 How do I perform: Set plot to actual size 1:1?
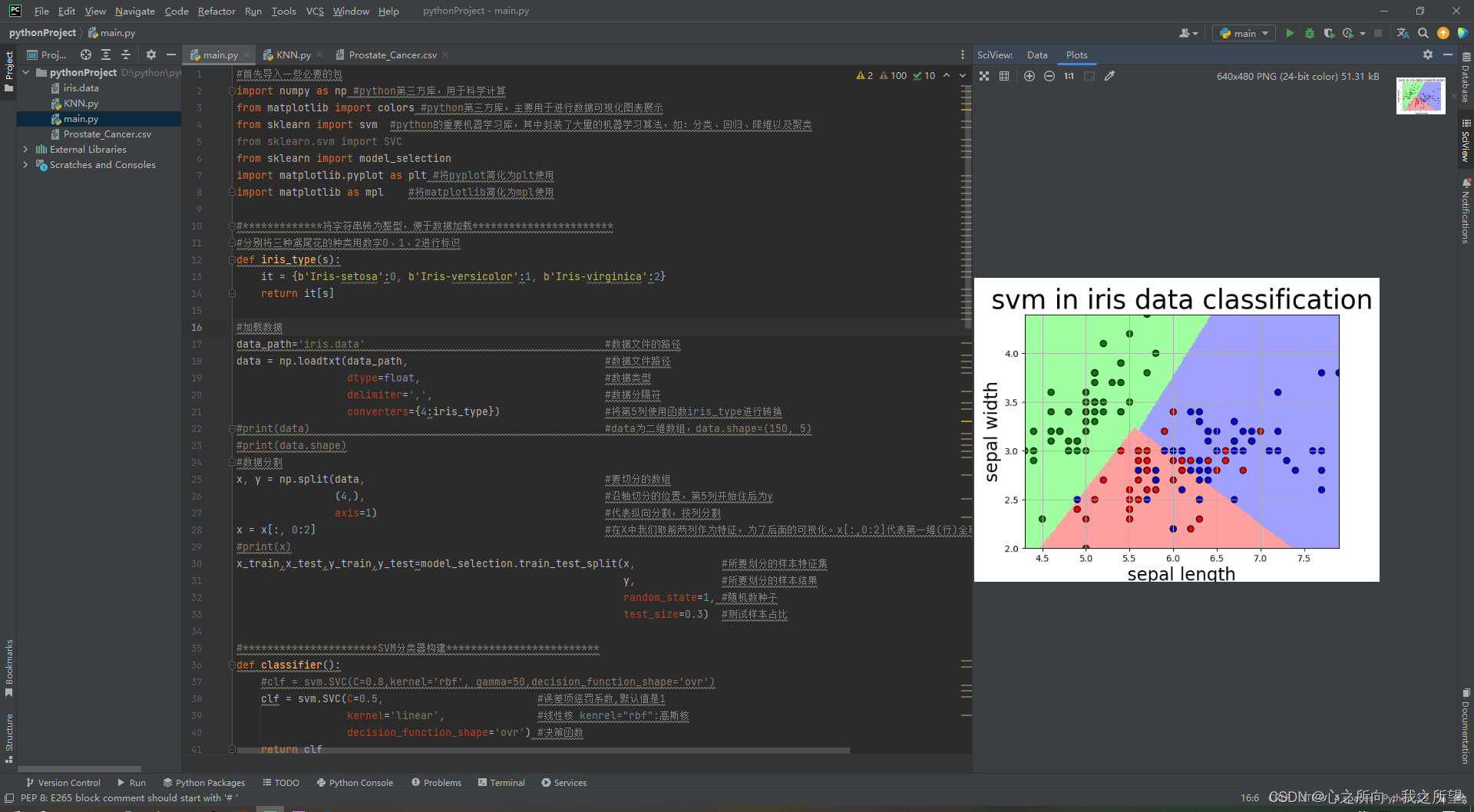click(1069, 76)
